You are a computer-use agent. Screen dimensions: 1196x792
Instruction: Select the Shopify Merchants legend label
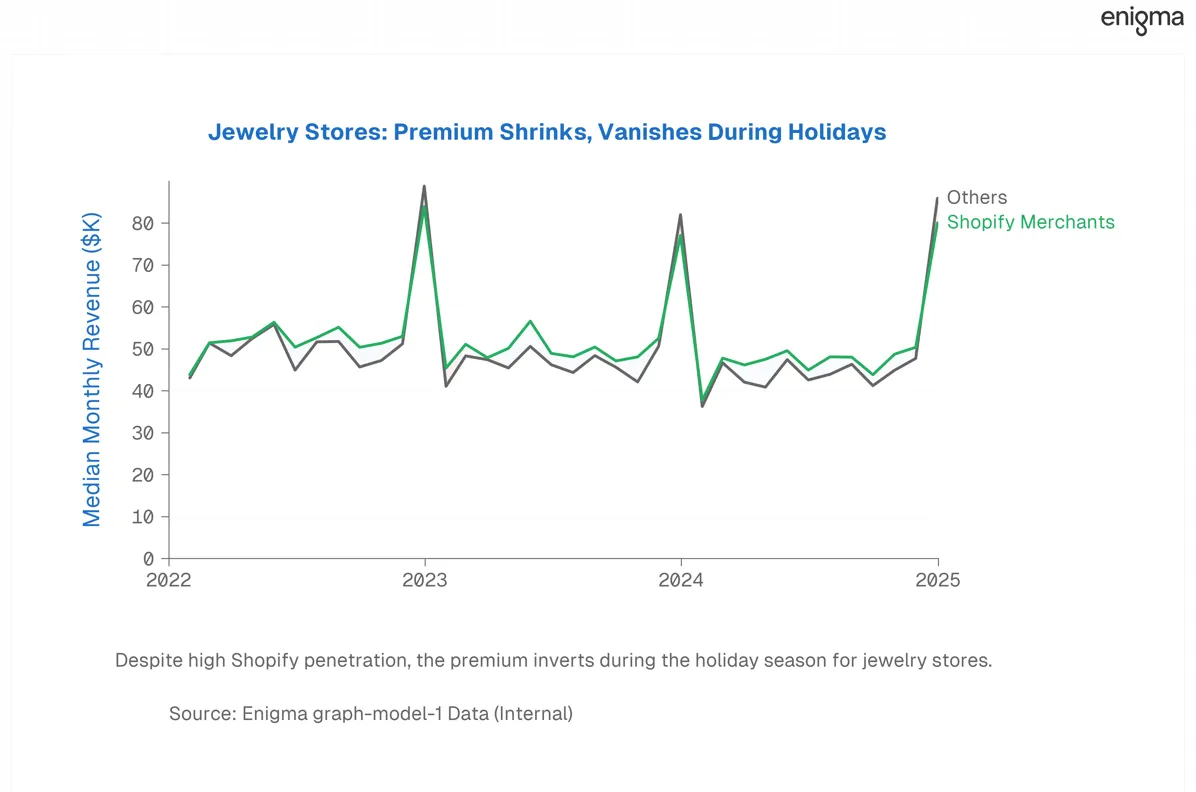1030,222
